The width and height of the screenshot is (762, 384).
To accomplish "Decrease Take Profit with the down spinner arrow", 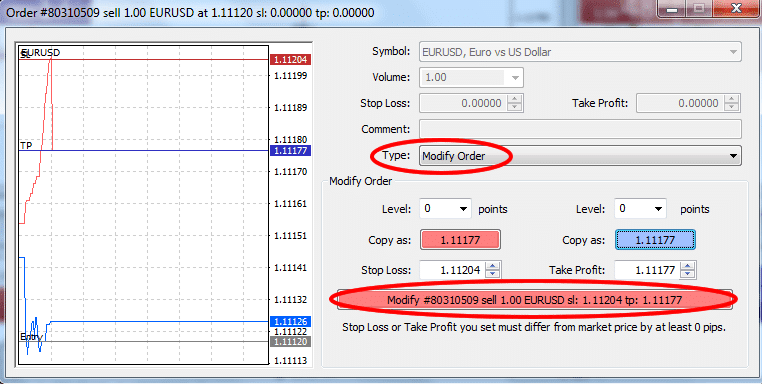I will click(x=689, y=274).
